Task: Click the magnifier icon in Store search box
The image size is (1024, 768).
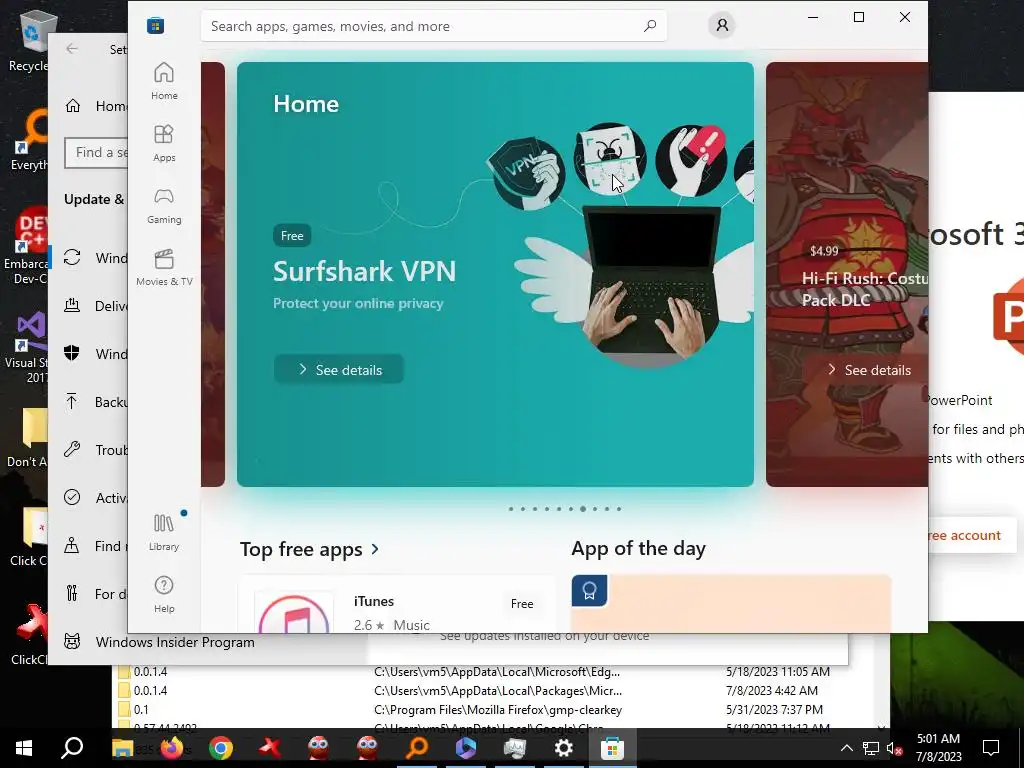Action: [650, 26]
